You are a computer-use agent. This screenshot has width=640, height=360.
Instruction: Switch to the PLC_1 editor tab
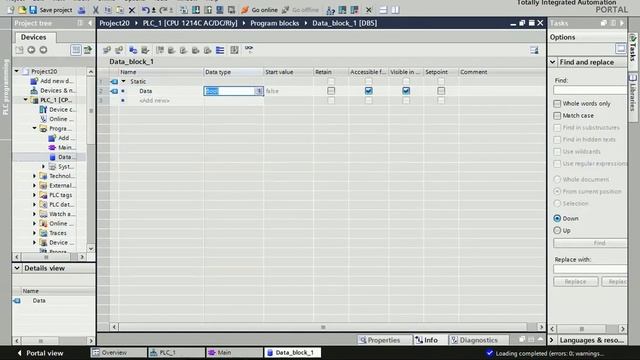(176, 353)
